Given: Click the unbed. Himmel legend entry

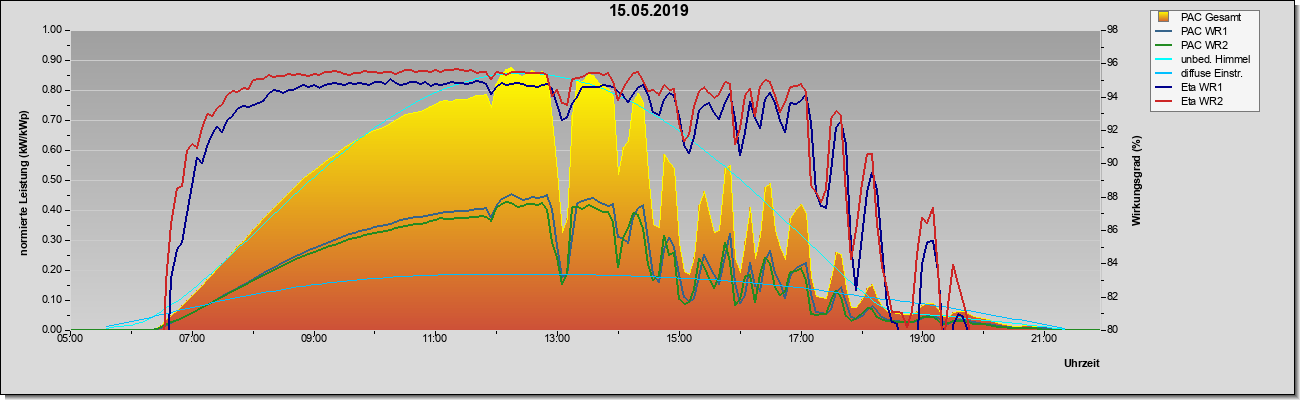Looking at the screenshot, I should (1207, 59).
